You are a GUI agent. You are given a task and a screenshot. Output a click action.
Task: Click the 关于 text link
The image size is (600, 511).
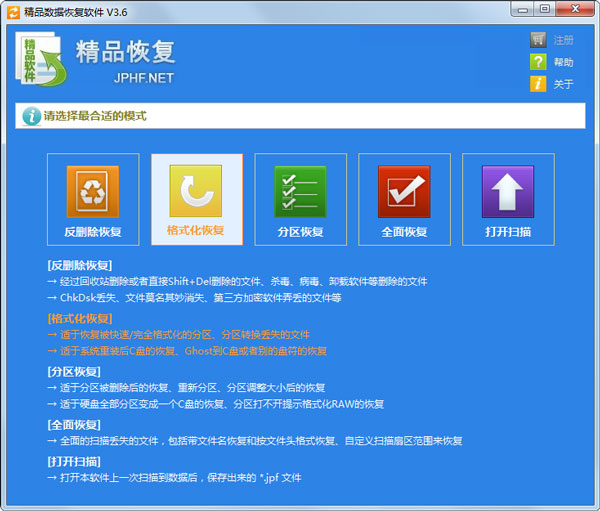tap(563, 84)
